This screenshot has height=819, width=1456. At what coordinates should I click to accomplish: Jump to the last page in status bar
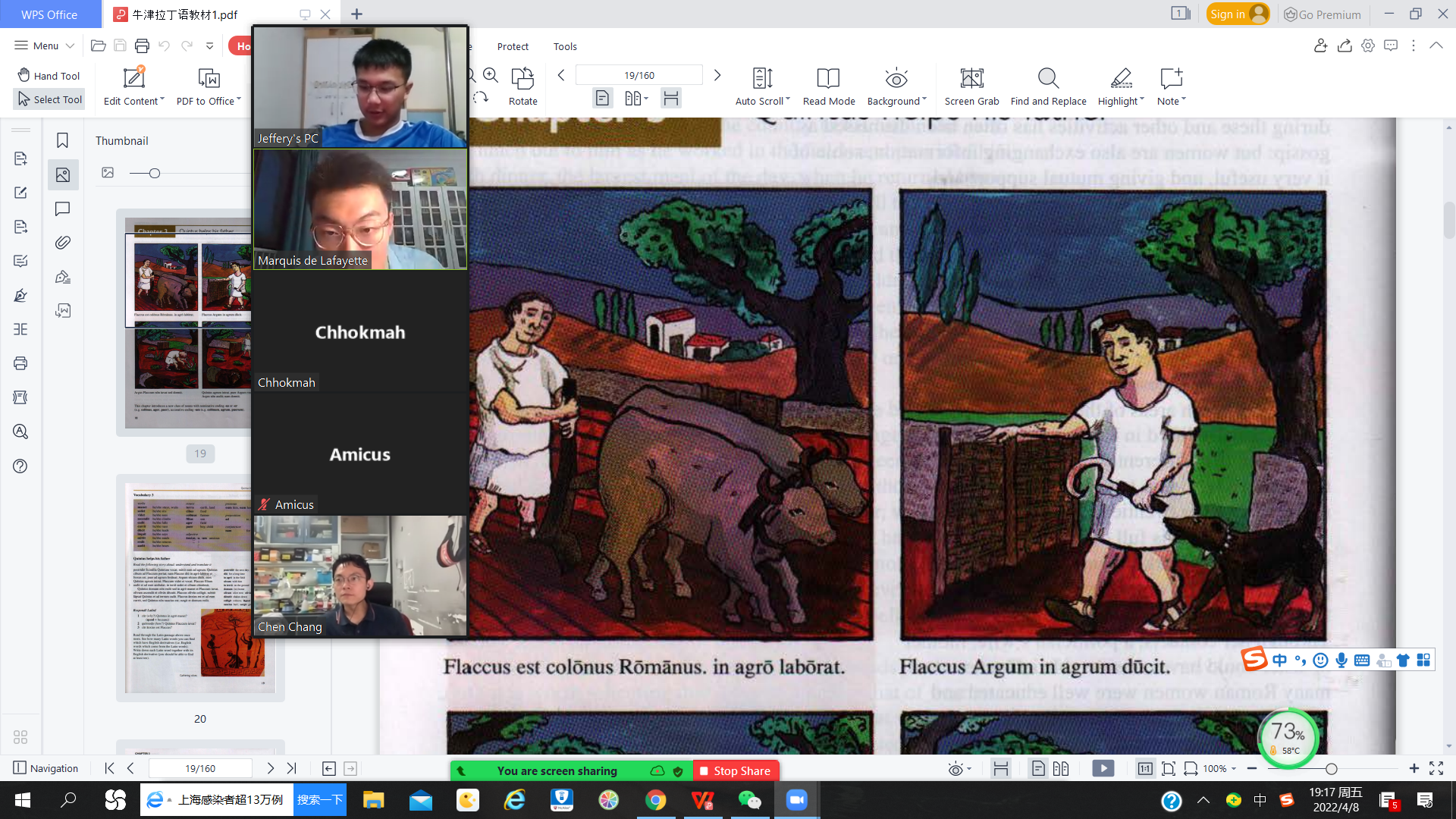tap(292, 768)
